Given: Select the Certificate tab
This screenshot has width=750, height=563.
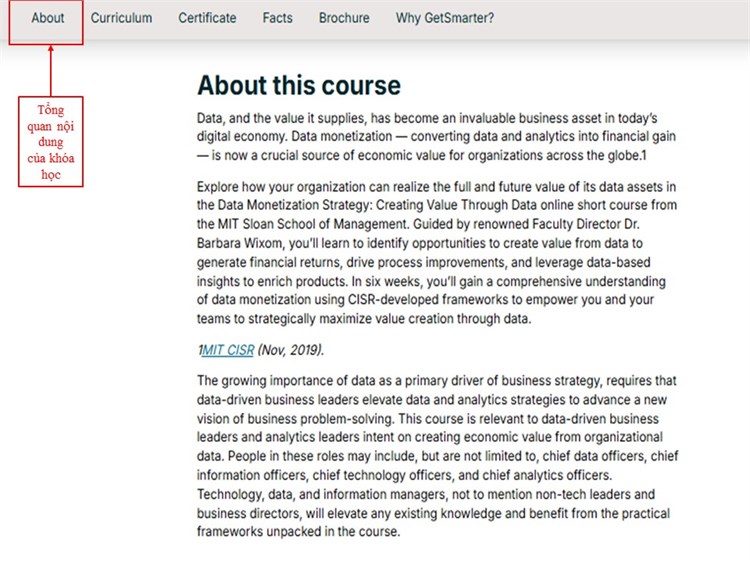Looking at the screenshot, I should click(207, 18).
